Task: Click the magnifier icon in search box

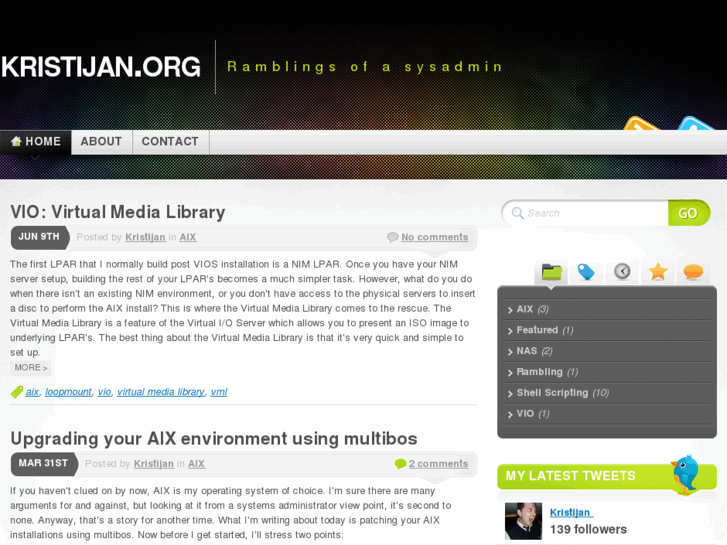Action: tap(517, 213)
